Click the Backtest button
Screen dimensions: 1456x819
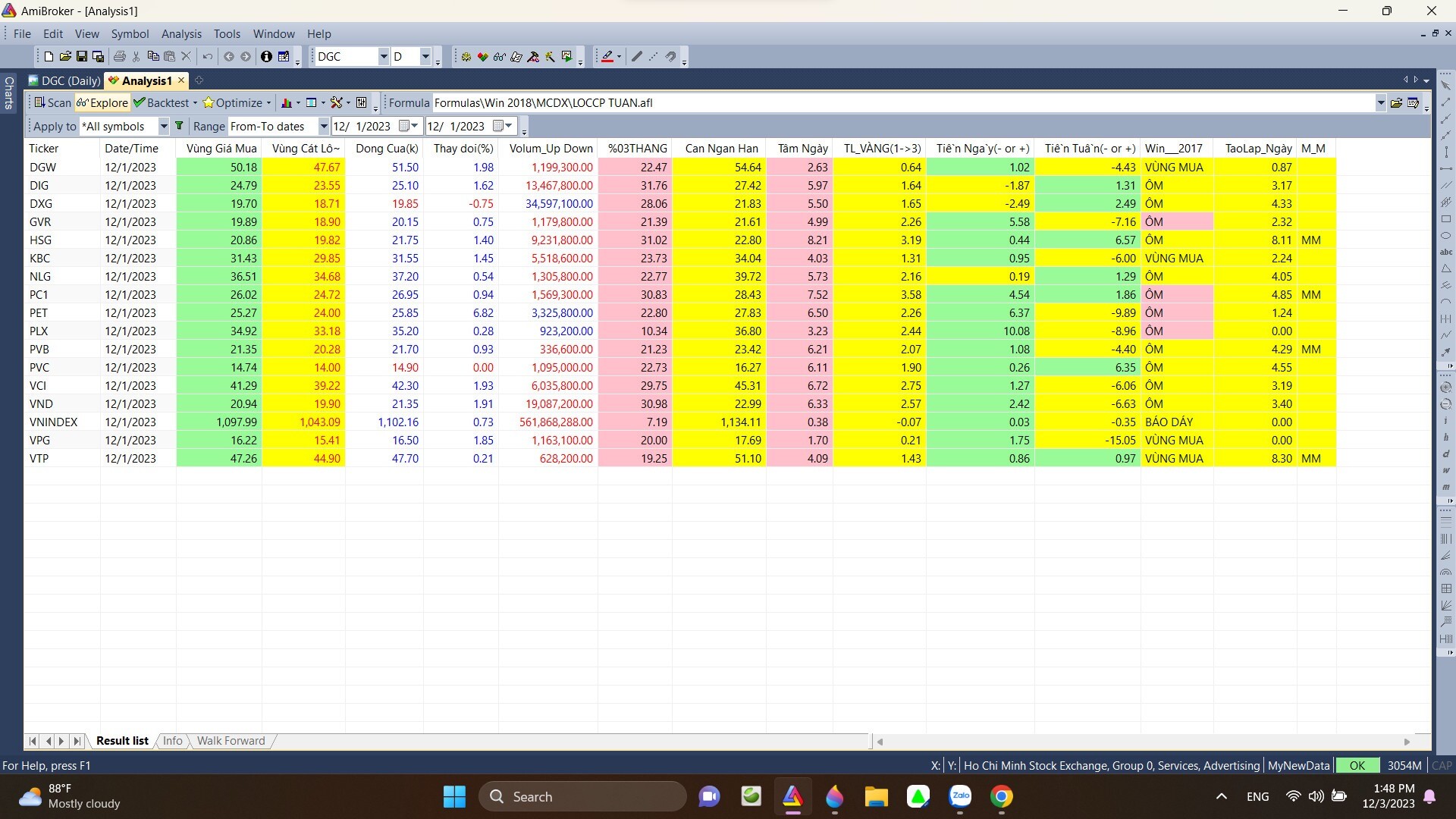pos(161,103)
